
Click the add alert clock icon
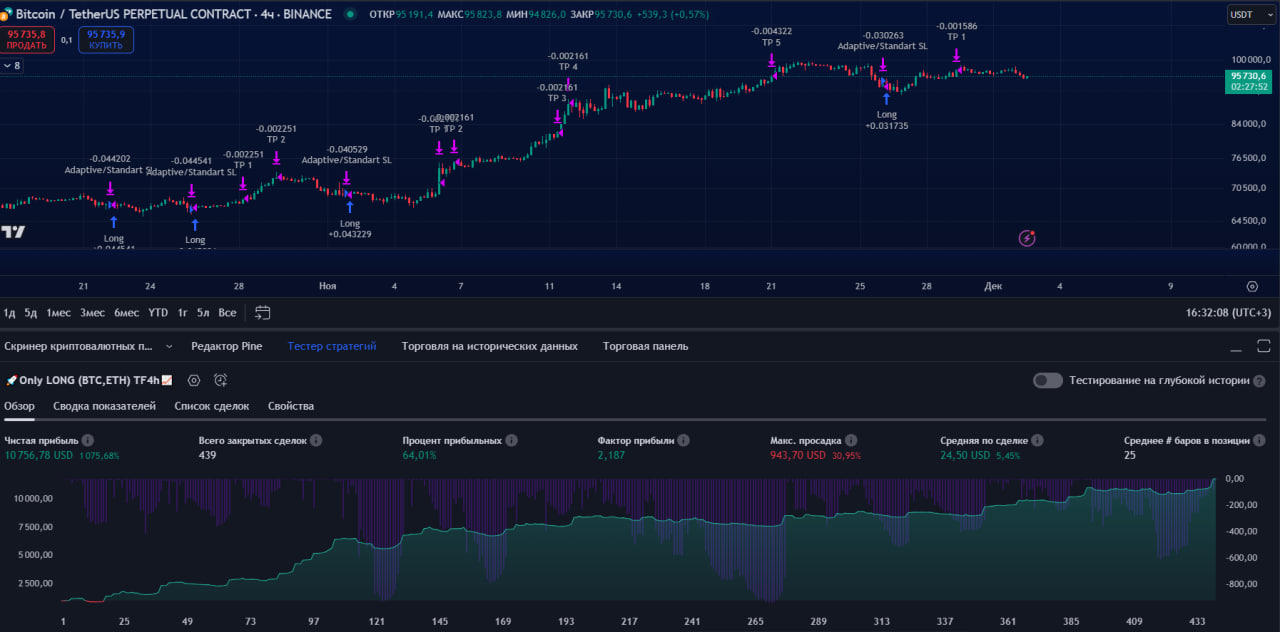(221, 380)
